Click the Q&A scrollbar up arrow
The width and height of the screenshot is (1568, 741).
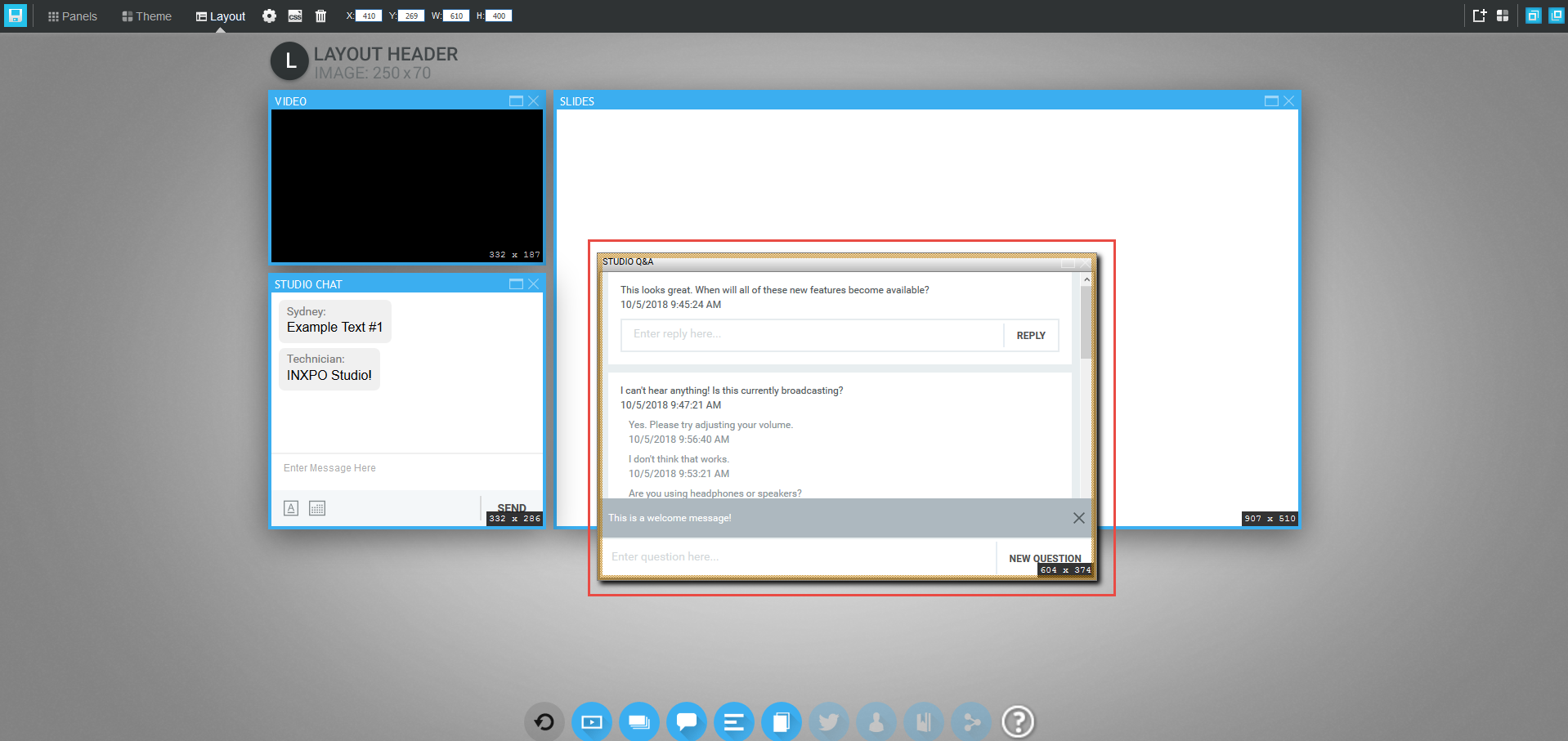click(1086, 279)
